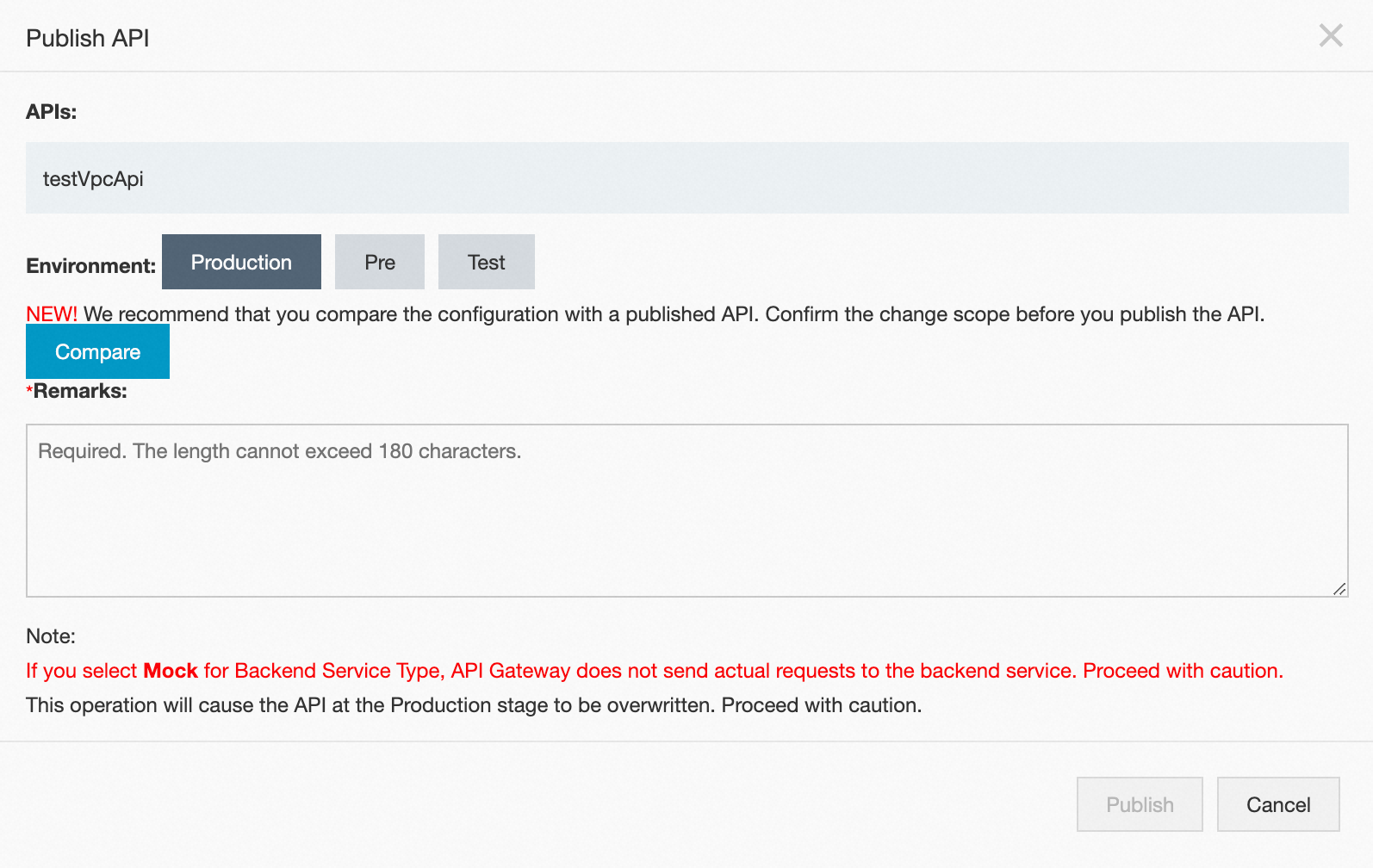
Task: Click the testVpcApi entry under APIs
Action: (93, 179)
